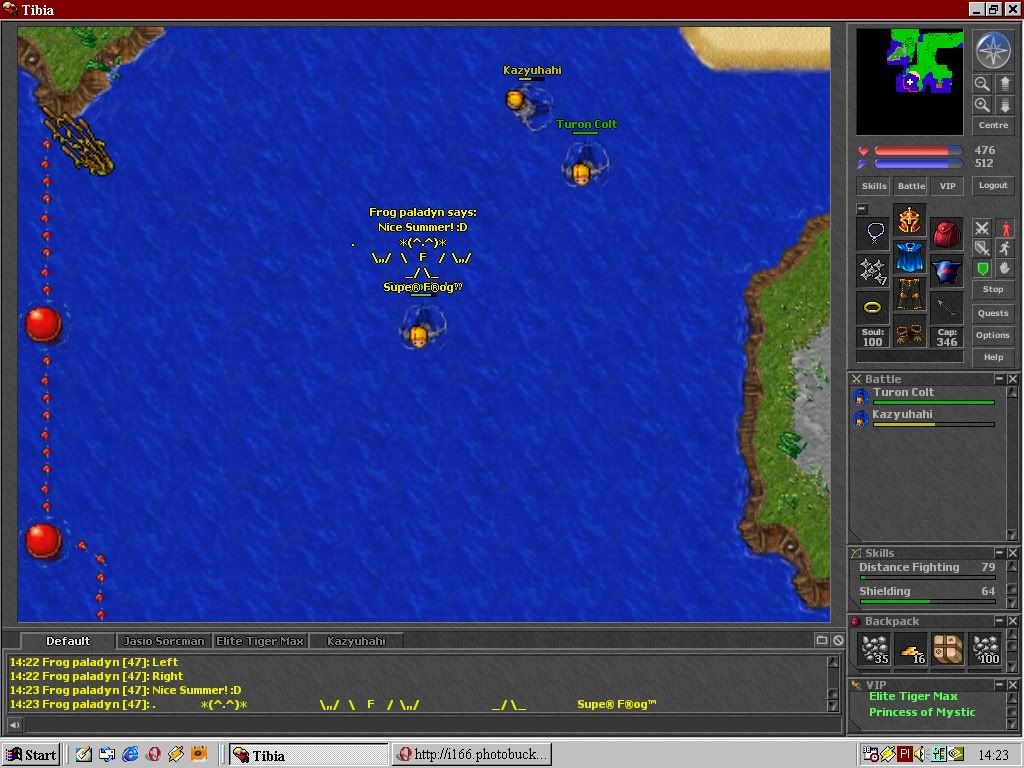Click the boots slot
This screenshot has width=1024, height=768.
(909, 330)
